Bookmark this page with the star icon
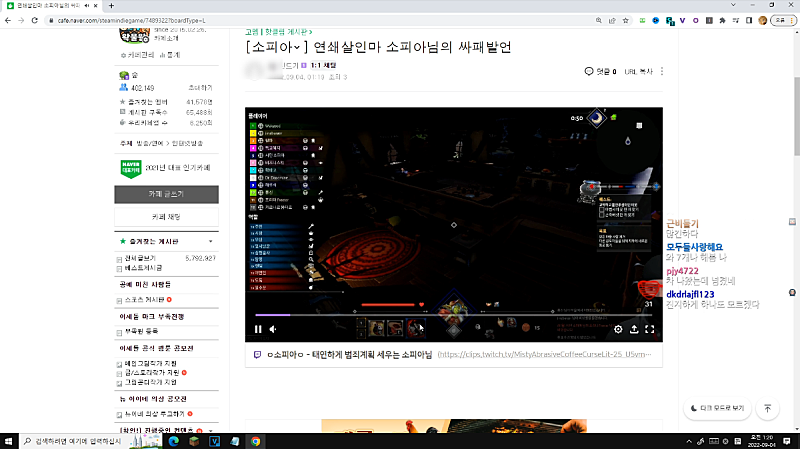Image resolution: width=800 pixels, height=449 pixels. tap(626, 20)
